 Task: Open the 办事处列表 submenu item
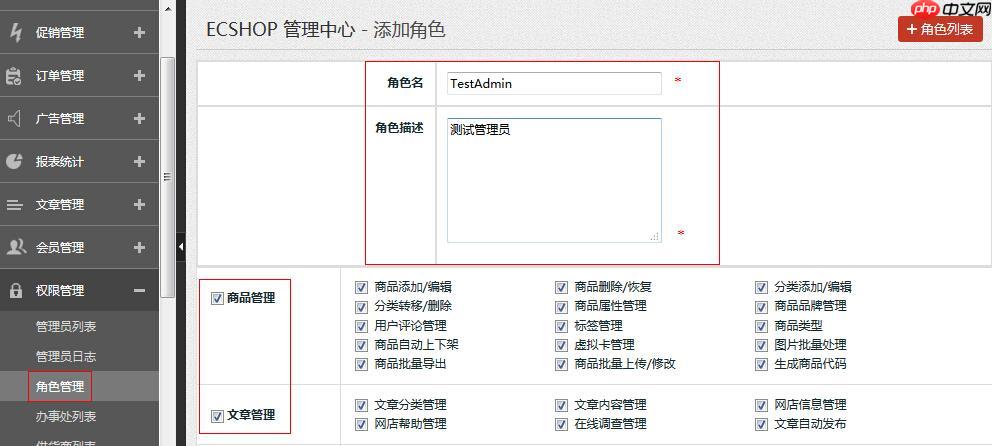click(66, 416)
